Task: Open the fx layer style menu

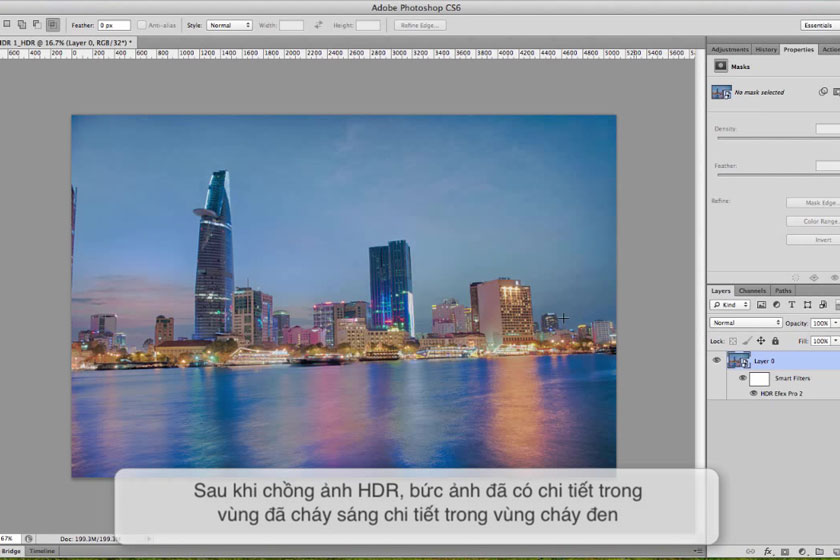Action: pyautogui.click(x=768, y=551)
